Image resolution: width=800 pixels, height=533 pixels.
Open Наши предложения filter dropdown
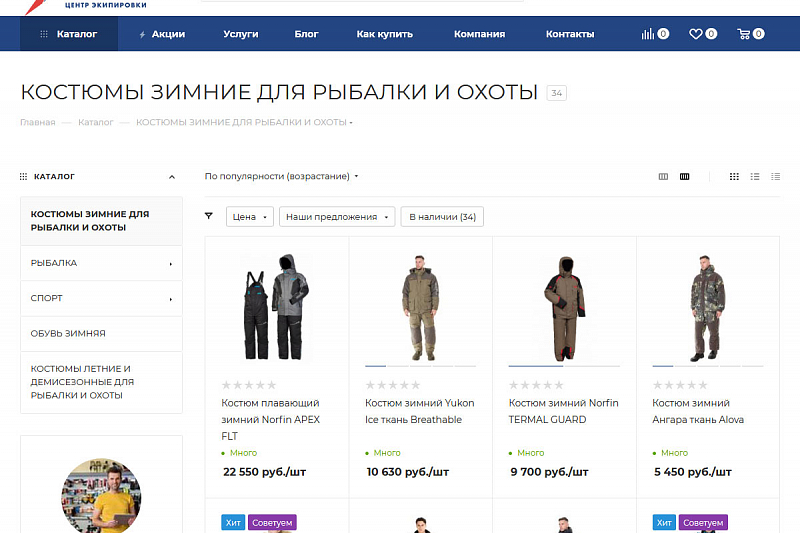[337, 217]
